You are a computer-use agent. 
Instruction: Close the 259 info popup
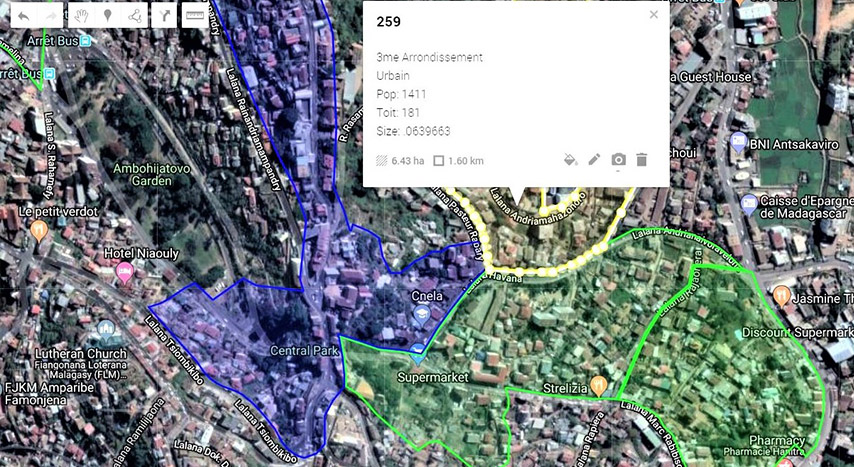(654, 15)
